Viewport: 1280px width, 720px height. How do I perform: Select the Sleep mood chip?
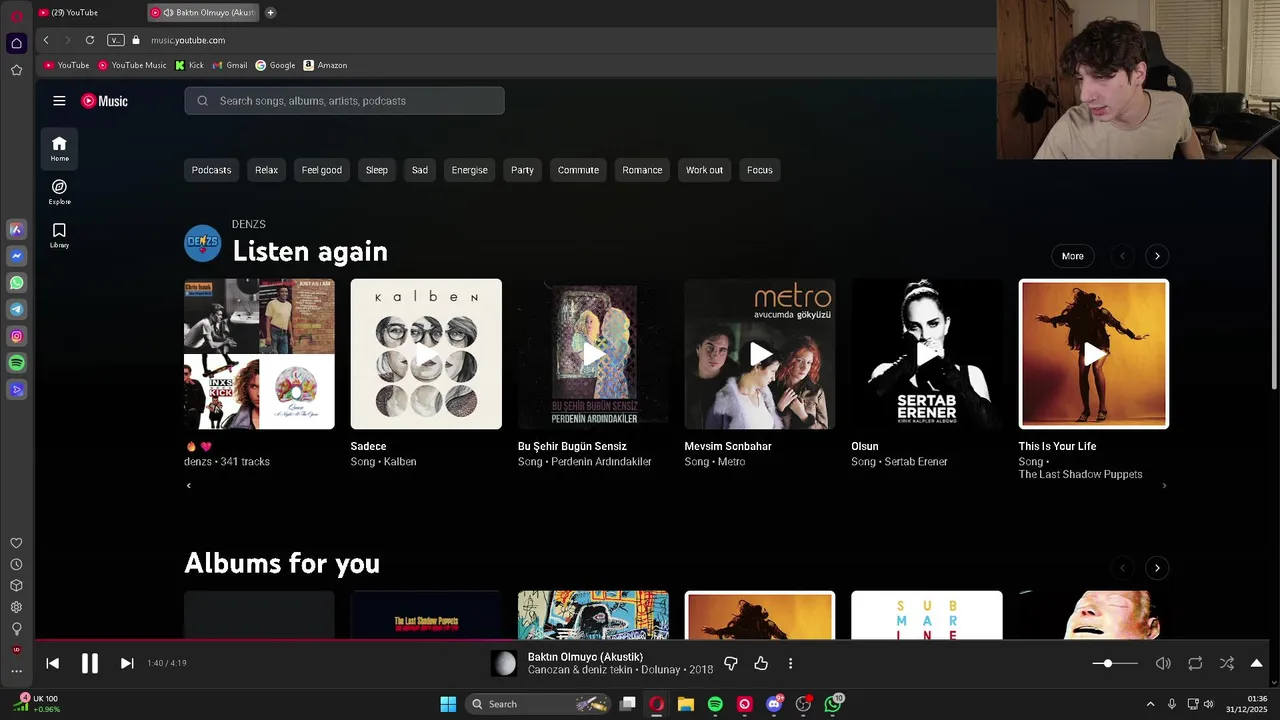(x=377, y=170)
